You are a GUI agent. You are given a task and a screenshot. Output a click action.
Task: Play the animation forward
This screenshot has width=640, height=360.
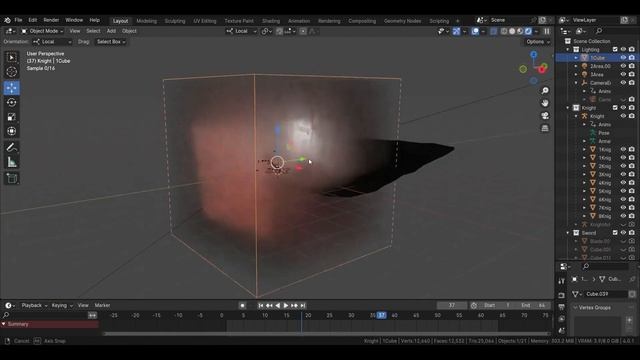(286, 305)
